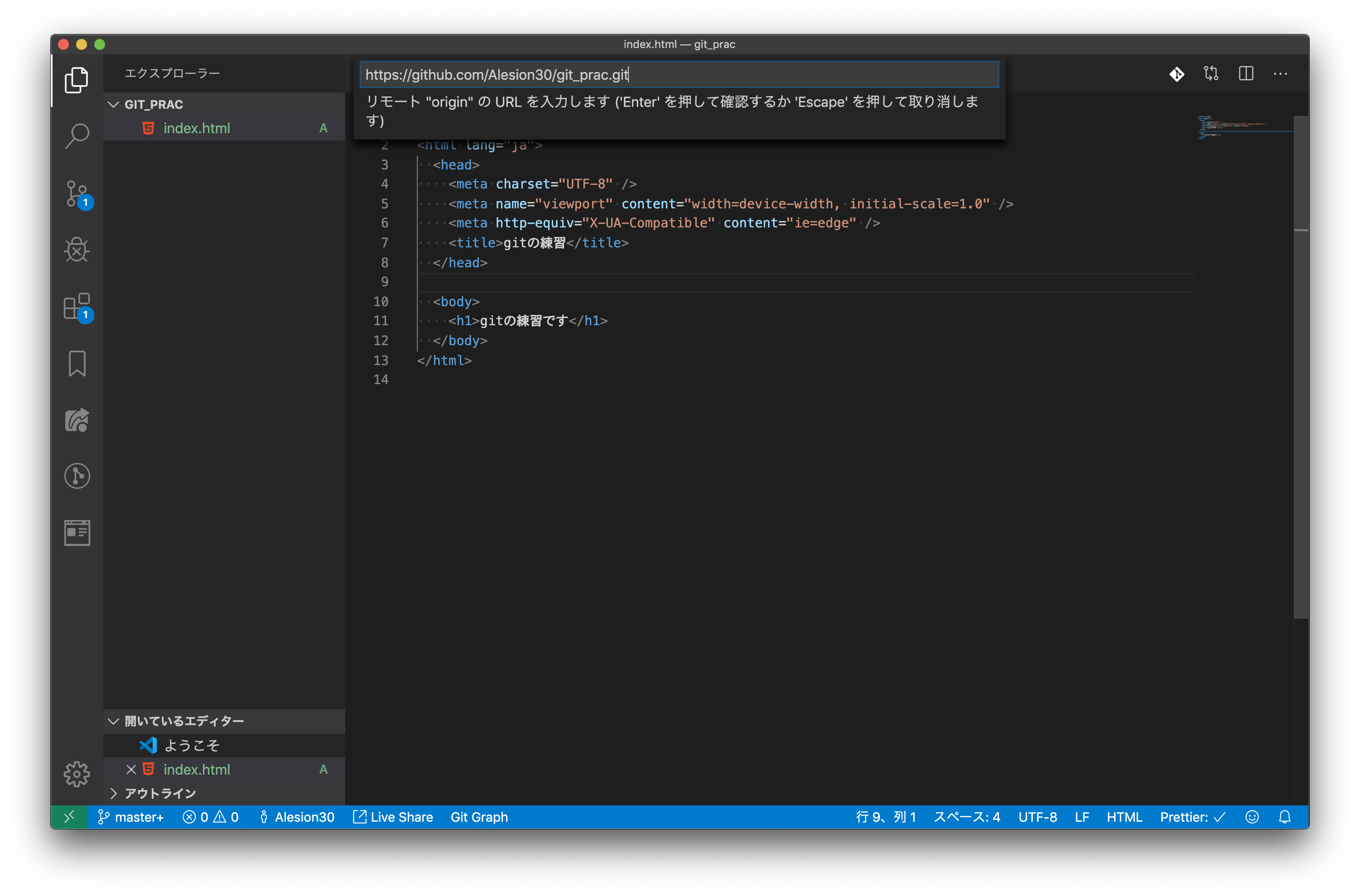The width and height of the screenshot is (1360, 896).
Task: Click the Prettier status indicator
Action: [1192, 817]
